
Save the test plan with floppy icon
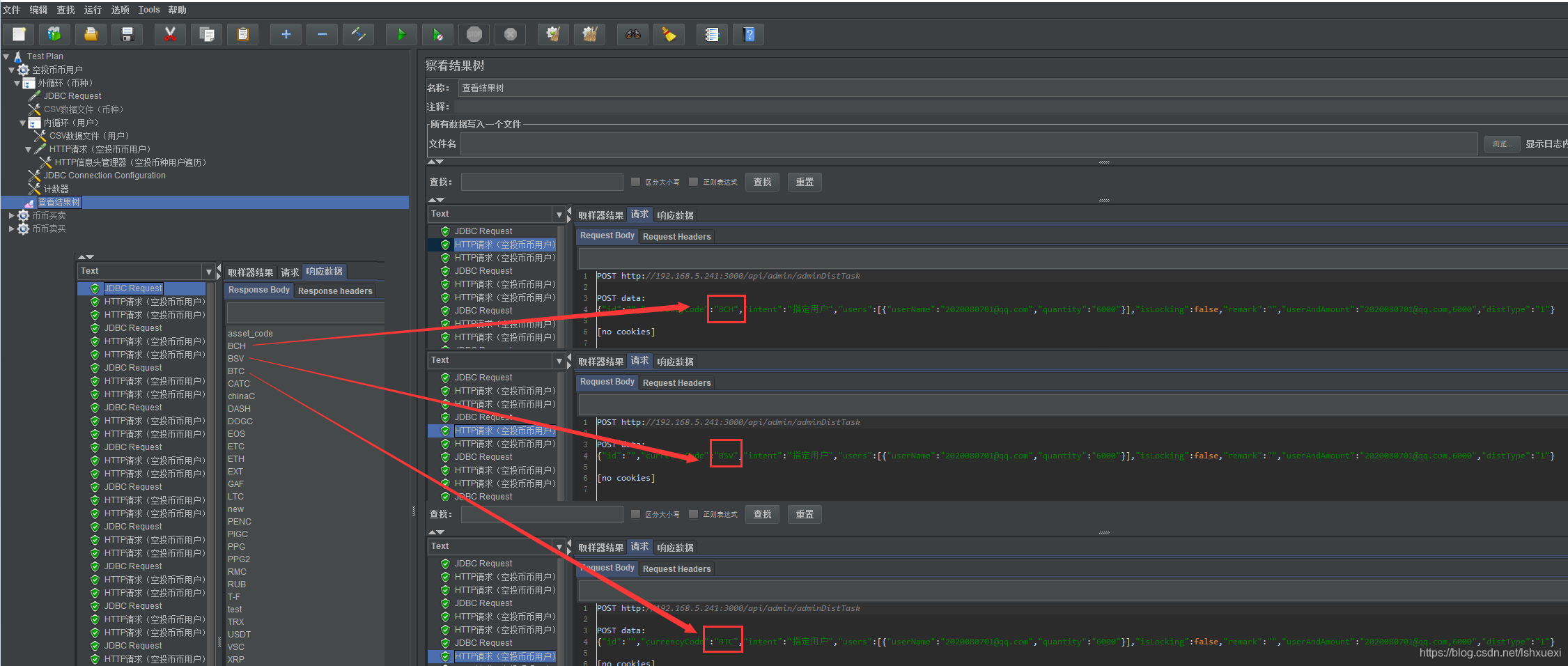(x=127, y=34)
